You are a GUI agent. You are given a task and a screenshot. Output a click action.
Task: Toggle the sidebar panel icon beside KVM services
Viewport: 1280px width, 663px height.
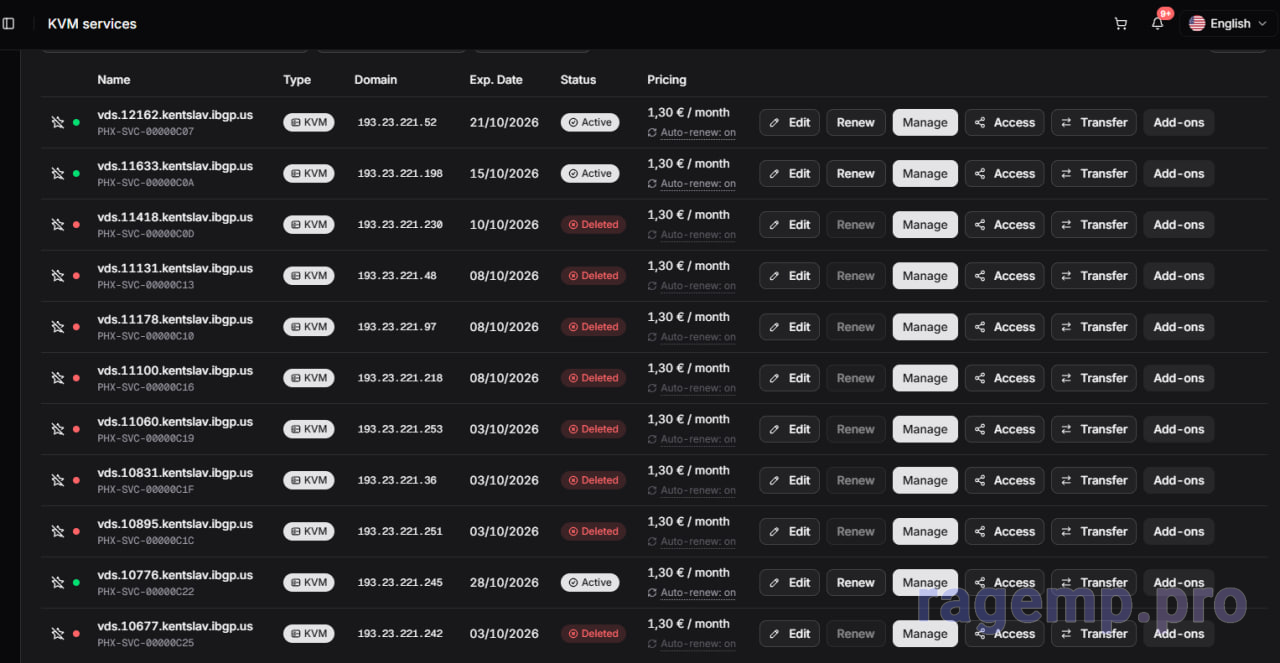(9, 23)
